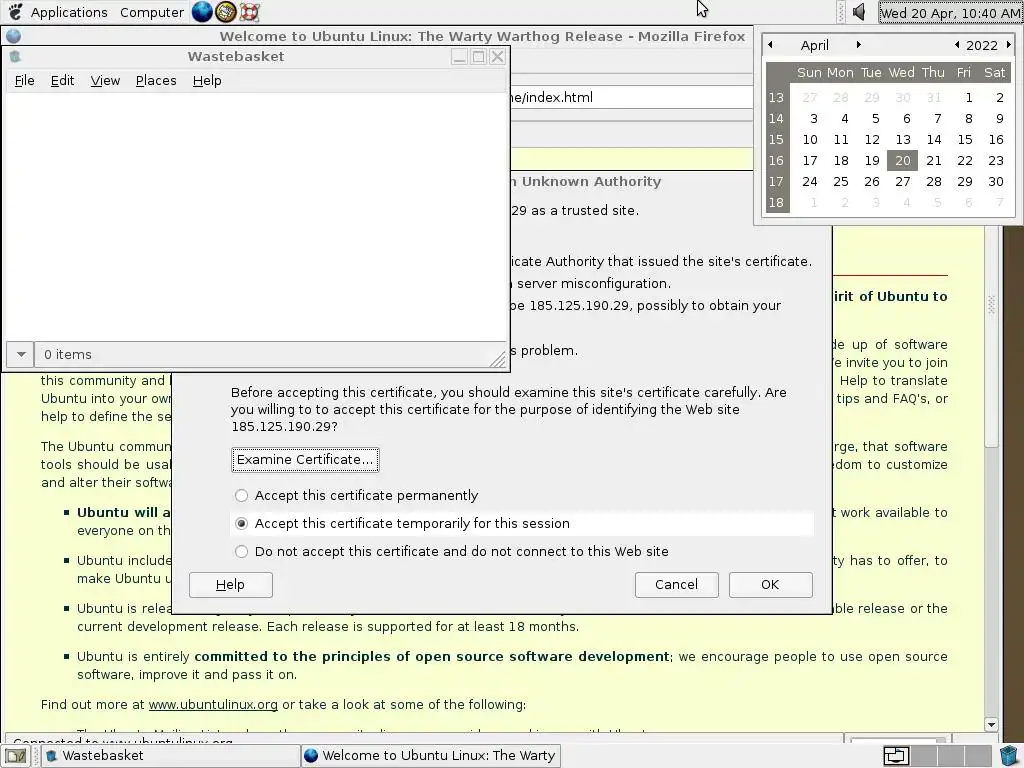Click the "2022" year label in calendar
1024x768 pixels.
click(982, 45)
